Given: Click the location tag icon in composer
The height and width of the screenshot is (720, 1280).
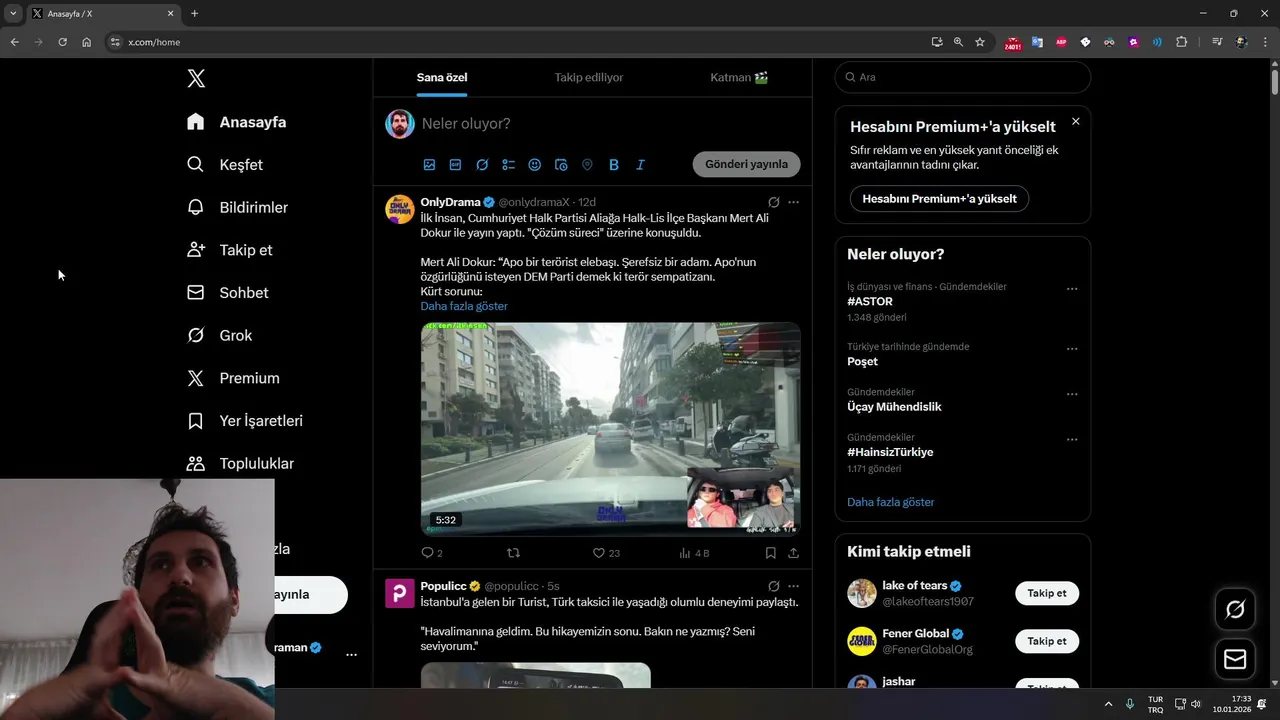Looking at the screenshot, I should click(x=587, y=165).
